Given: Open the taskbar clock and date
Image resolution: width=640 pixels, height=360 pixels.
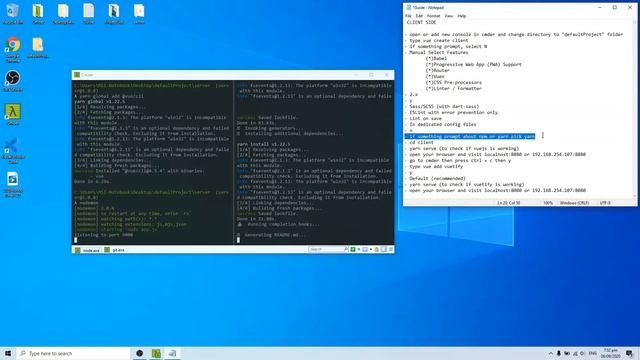Looking at the screenshot, I should tap(611, 353).
